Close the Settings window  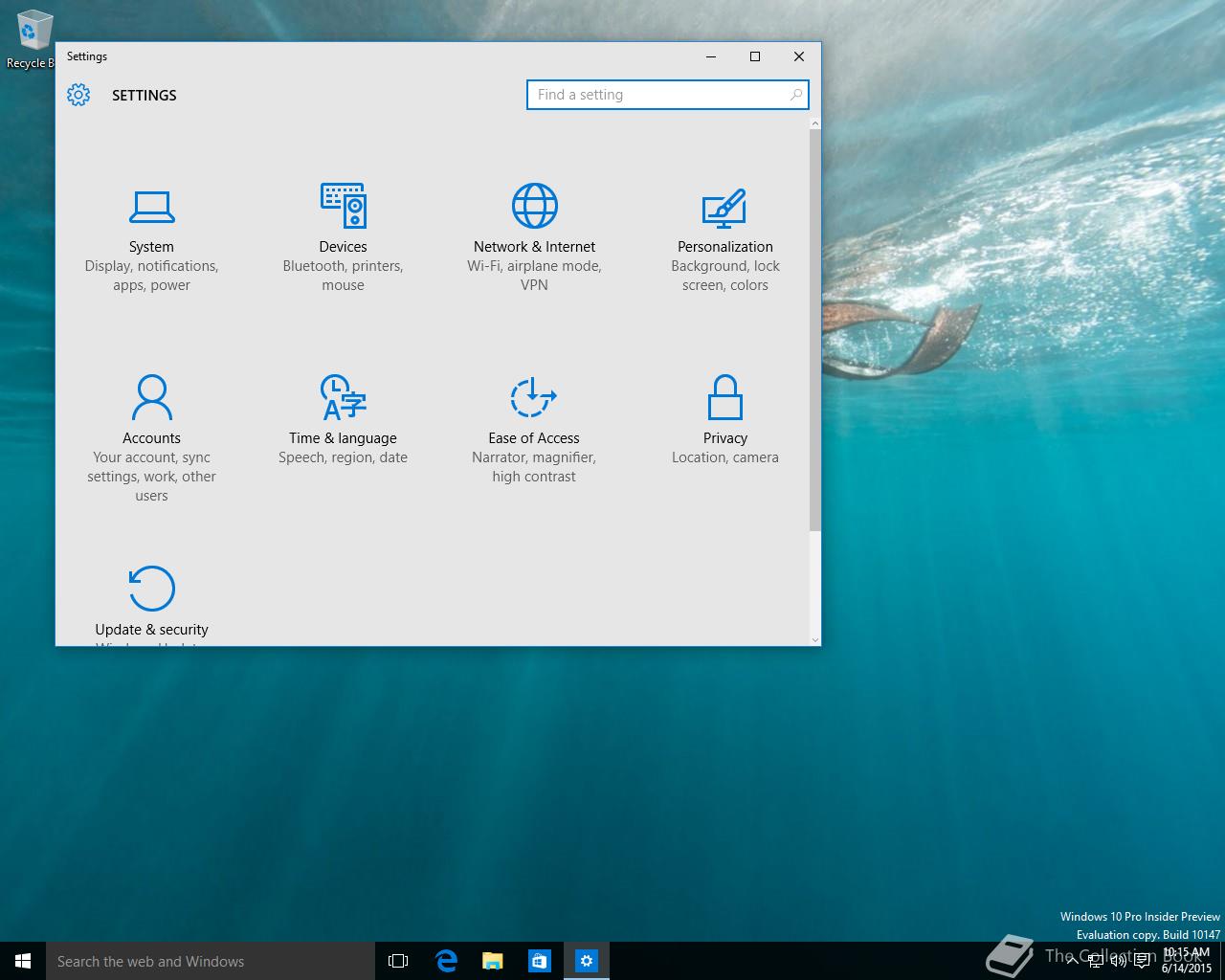(x=799, y=56)
